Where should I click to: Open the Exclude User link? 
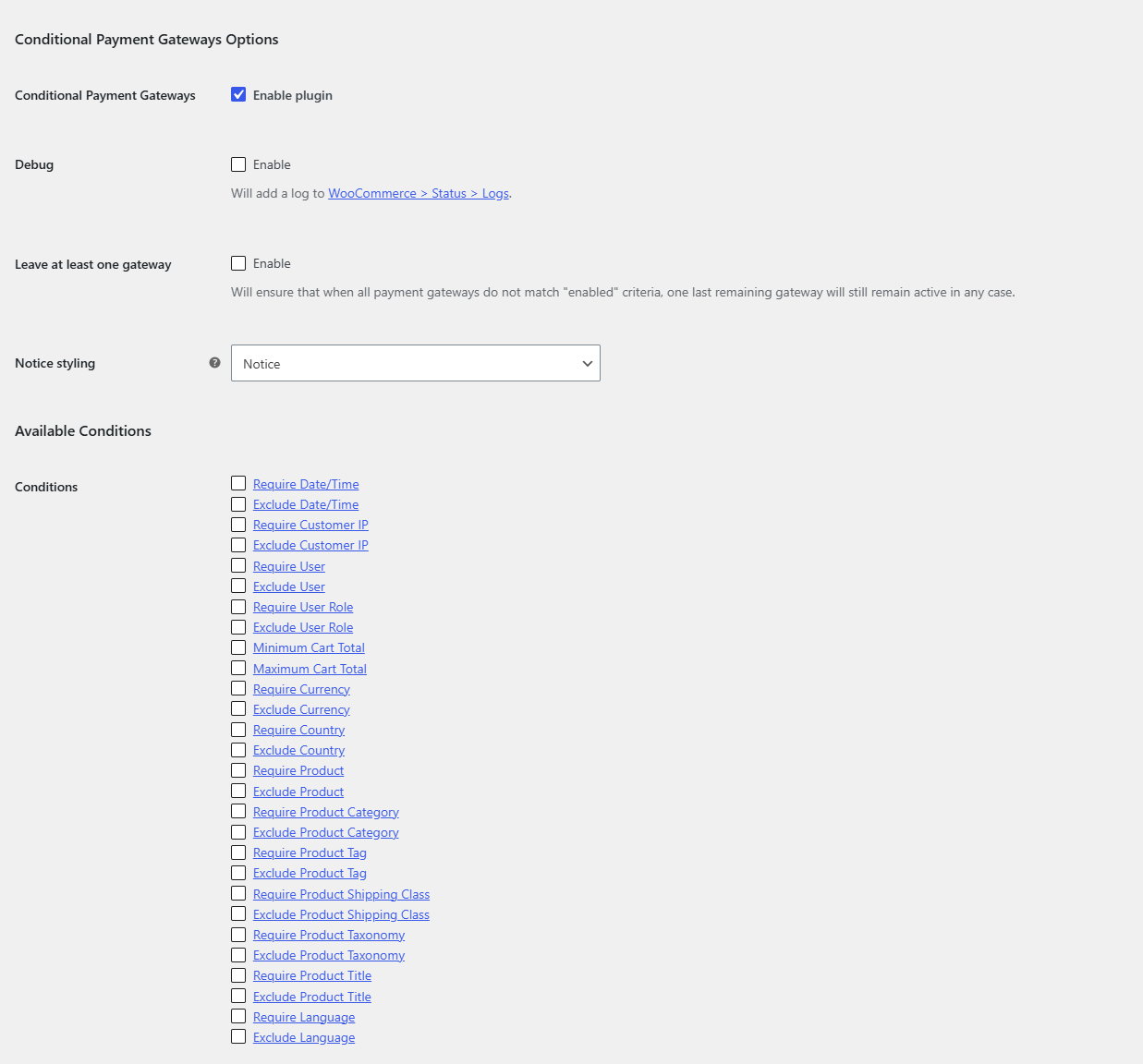[289, 586]
